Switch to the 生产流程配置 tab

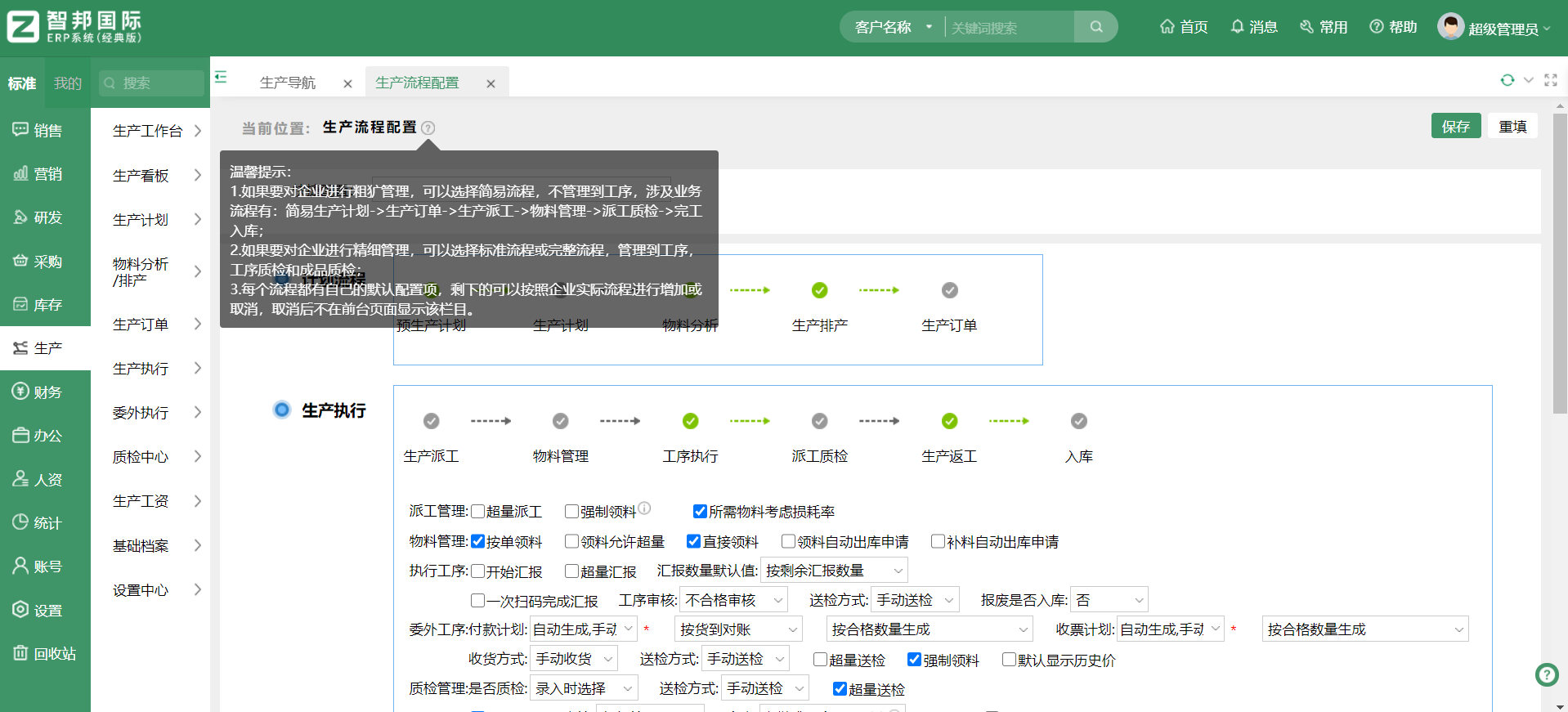click(x=417, y=83)
